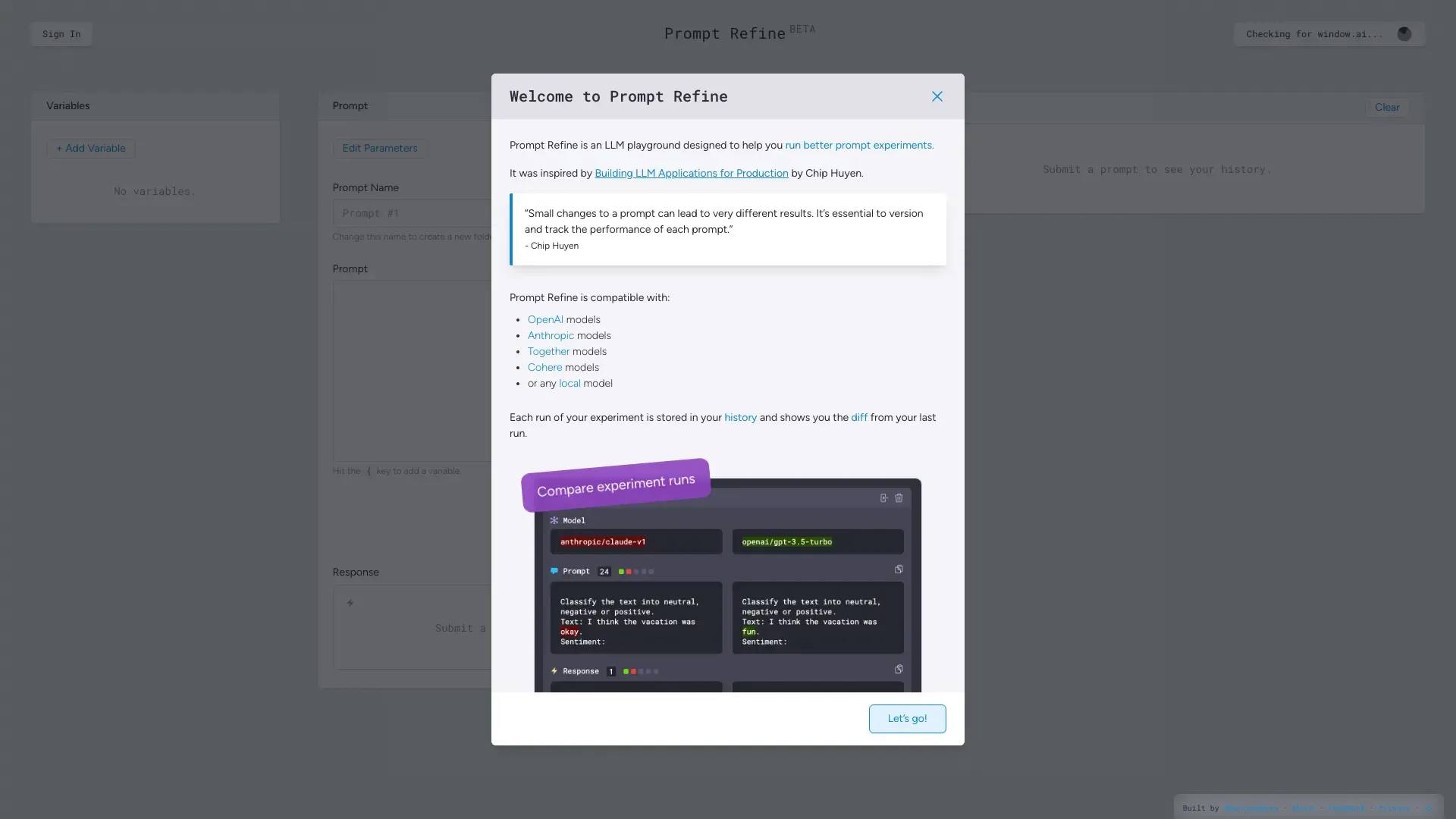The width and height of the screenshot is (1456, 819).
Task: Open the About link in the footer
Action: 1303,808
